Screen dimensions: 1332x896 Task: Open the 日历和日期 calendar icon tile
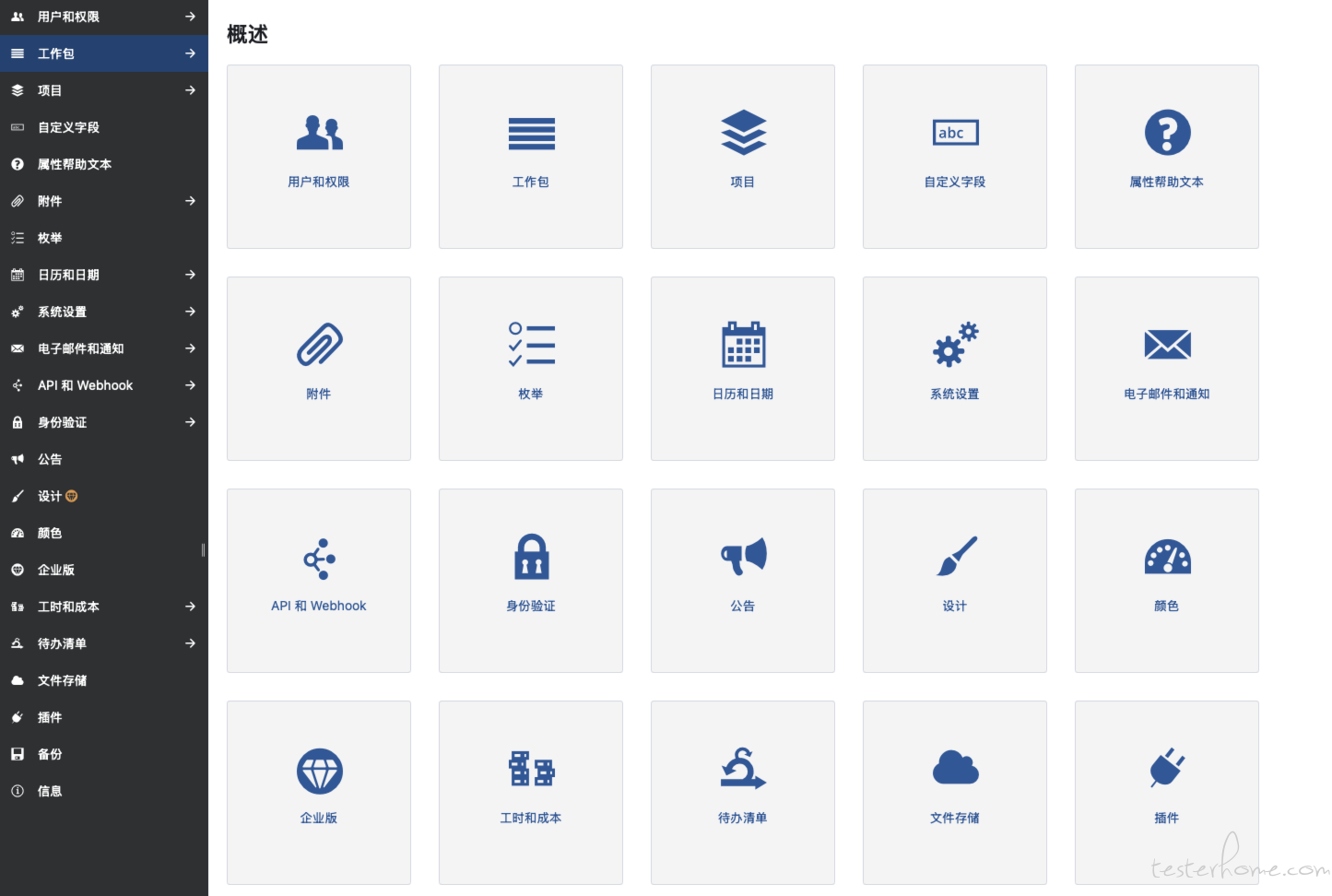click(743, 369)
